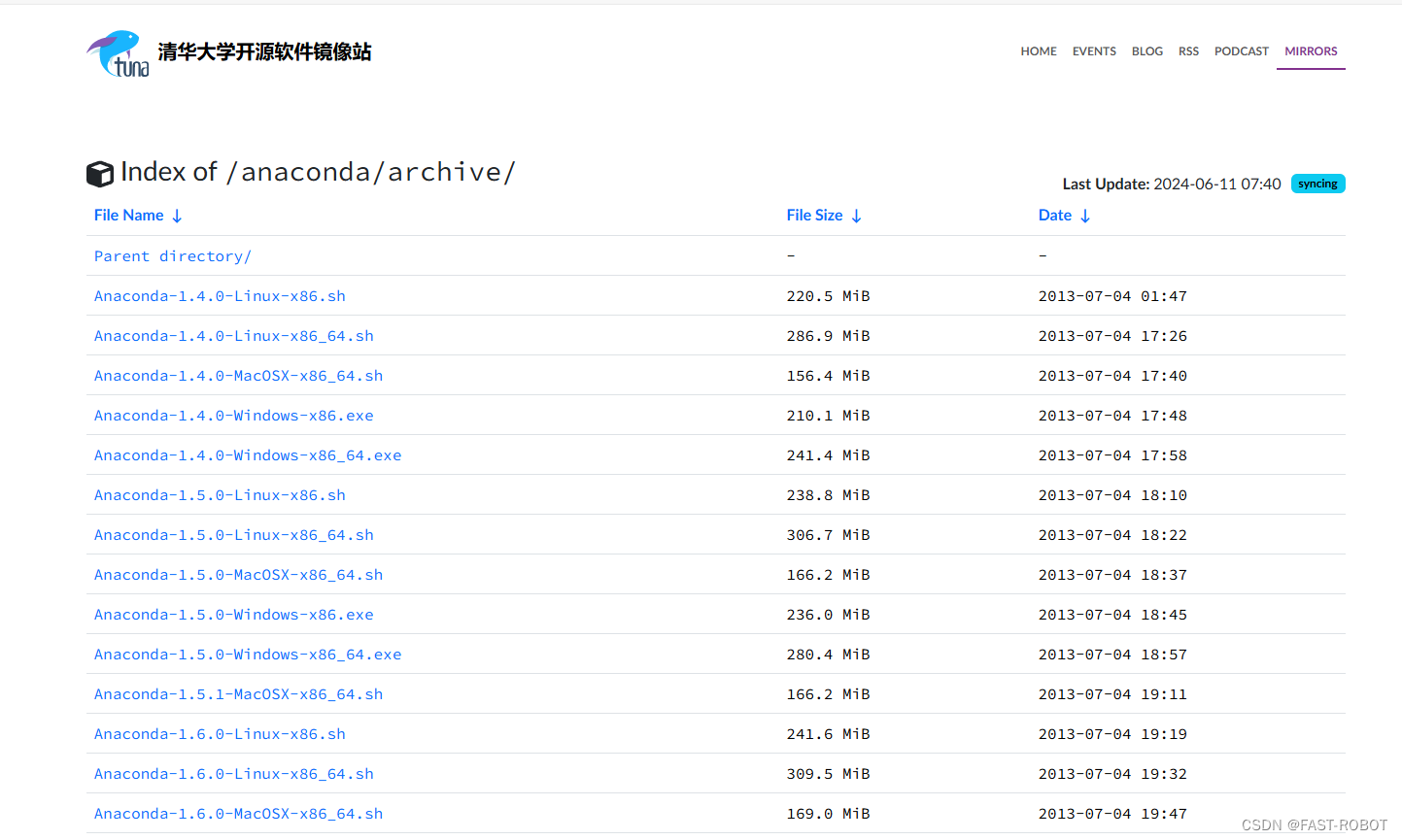Click the date 2013-07-04 18:57
The width and height of the screenshot is (1402, 840).
[x=1112, y=655]
